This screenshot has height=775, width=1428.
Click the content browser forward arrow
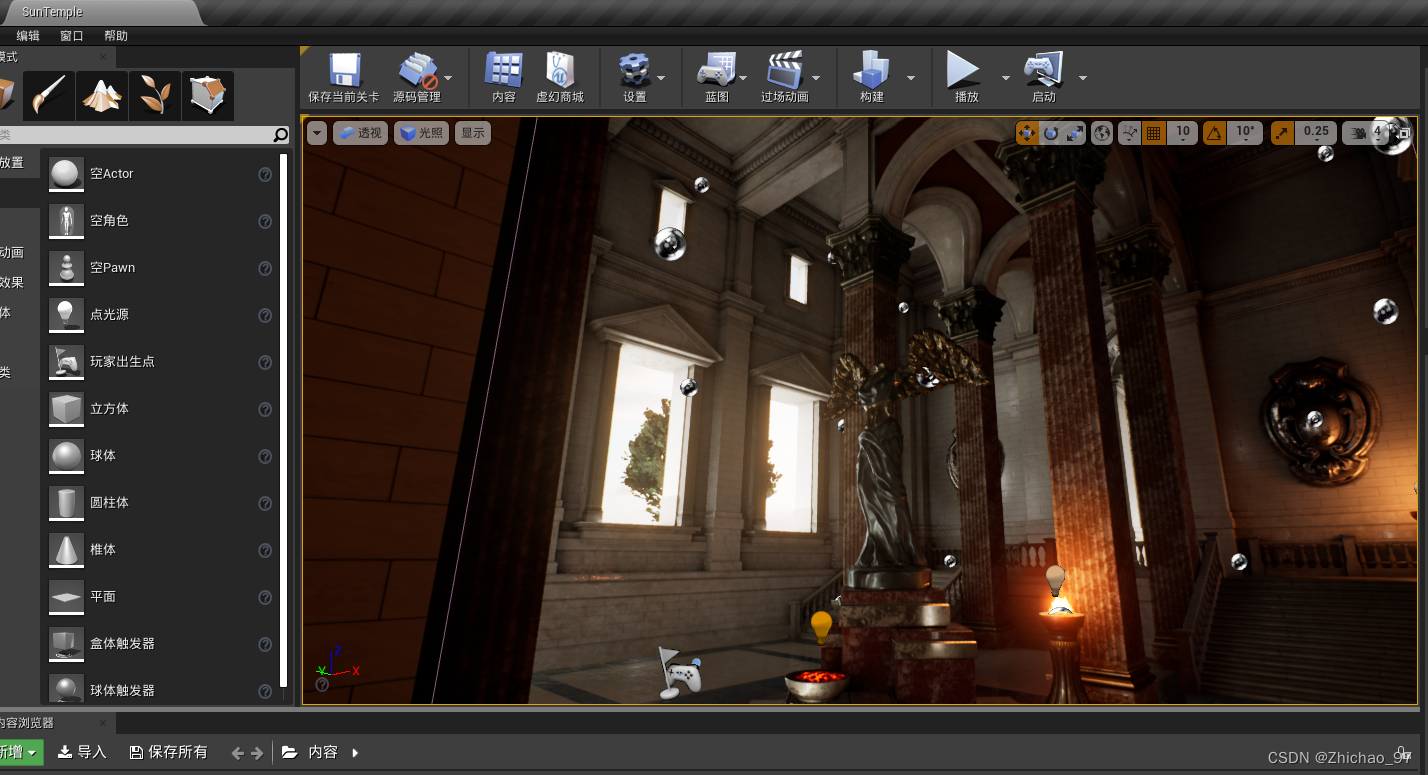[257, 753]
